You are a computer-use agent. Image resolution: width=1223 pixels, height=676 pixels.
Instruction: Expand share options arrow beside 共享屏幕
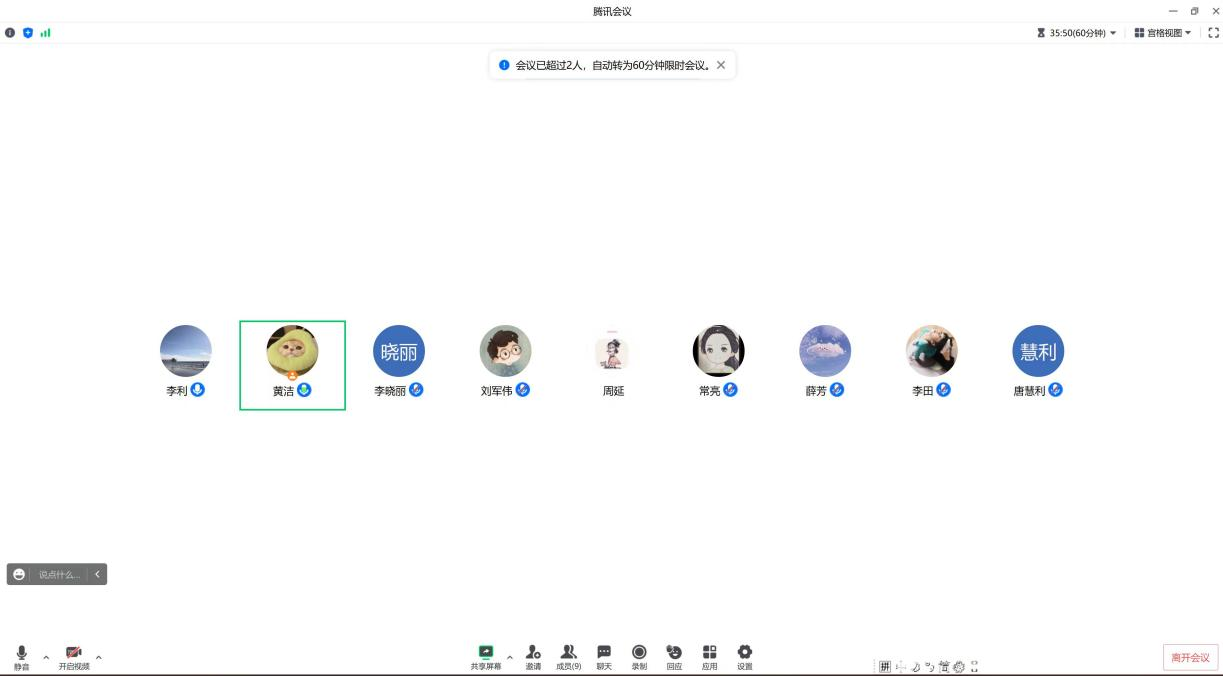tap(510, 657)
